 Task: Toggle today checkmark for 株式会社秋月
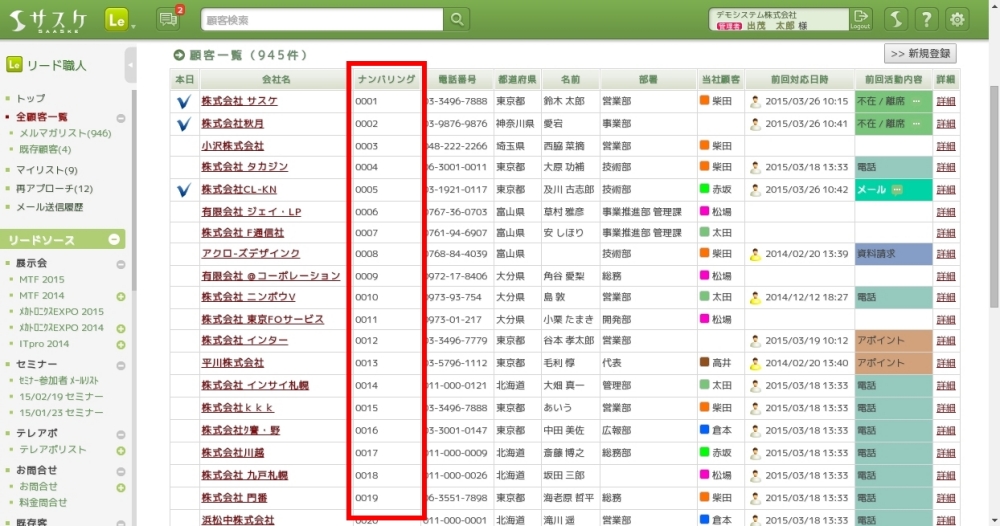[x=184, y=124]
